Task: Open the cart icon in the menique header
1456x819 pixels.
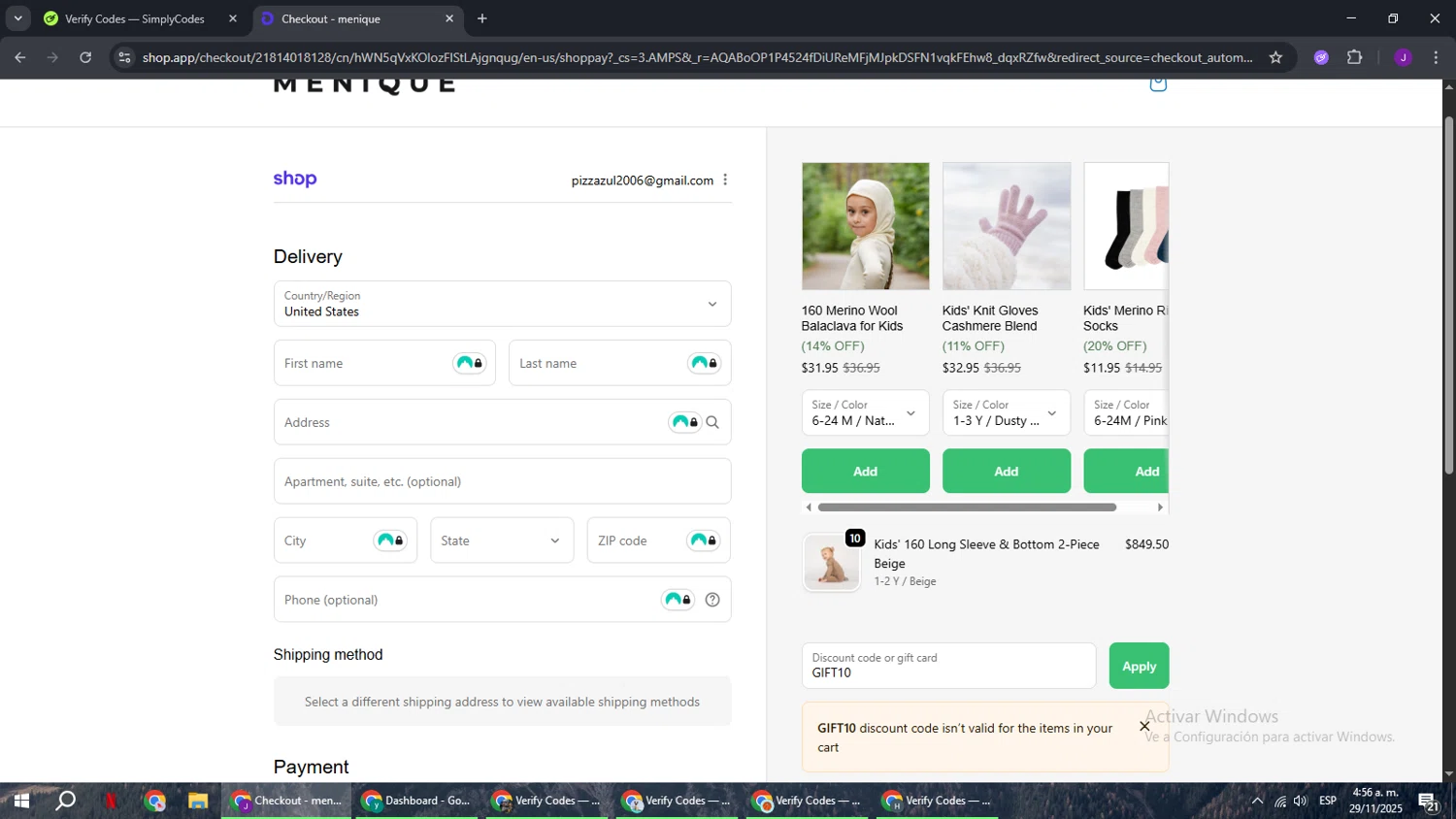Action: tap(1158, 84)
